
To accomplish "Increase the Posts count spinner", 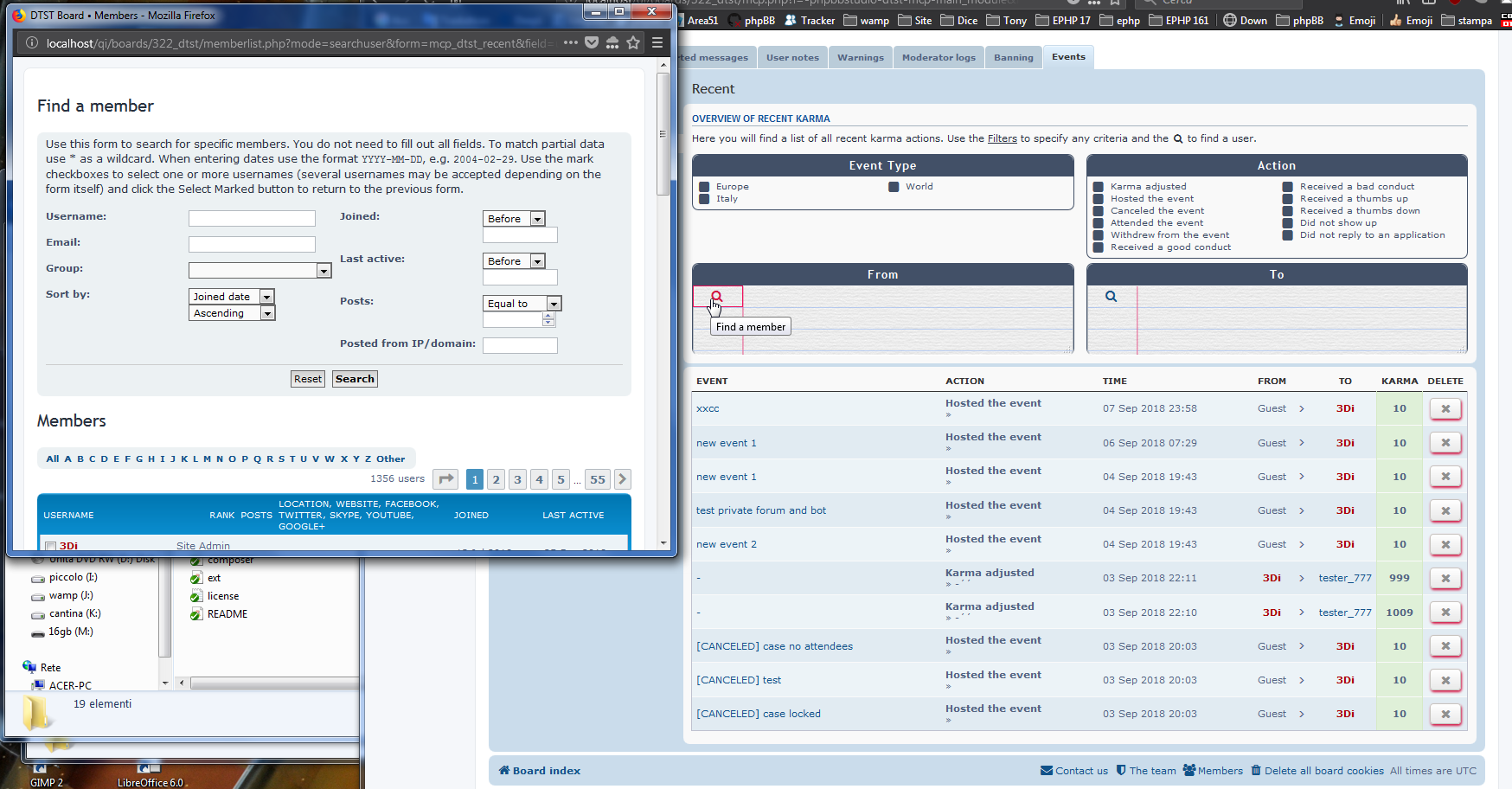I will coord(548,316).
